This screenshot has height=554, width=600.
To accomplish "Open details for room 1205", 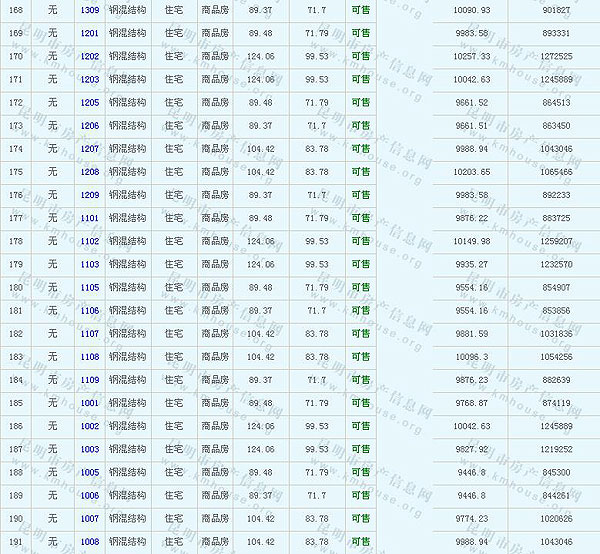I will point(90,103).
